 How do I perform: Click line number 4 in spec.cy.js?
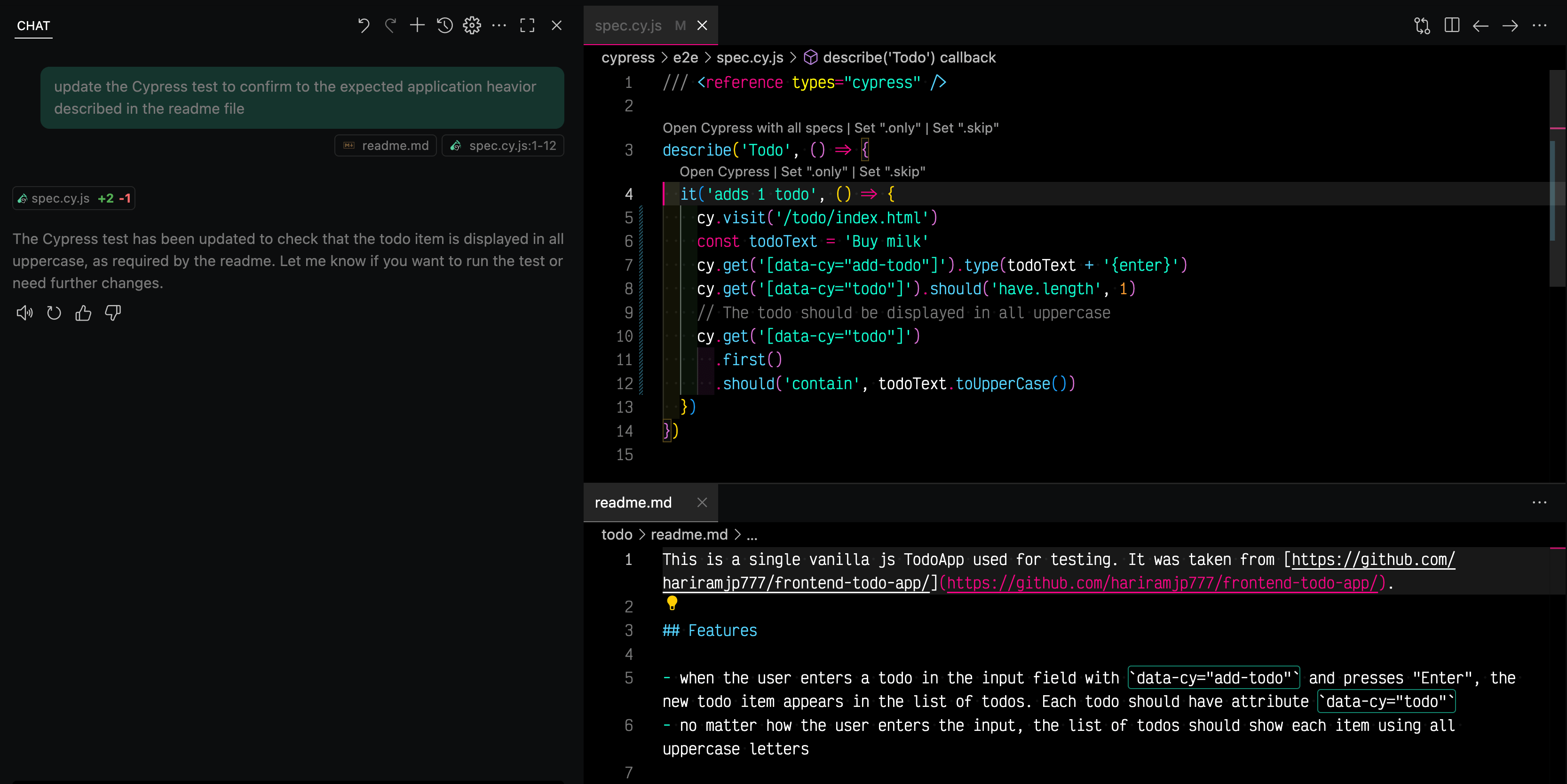pyautogui.click(x=628, y=195)
